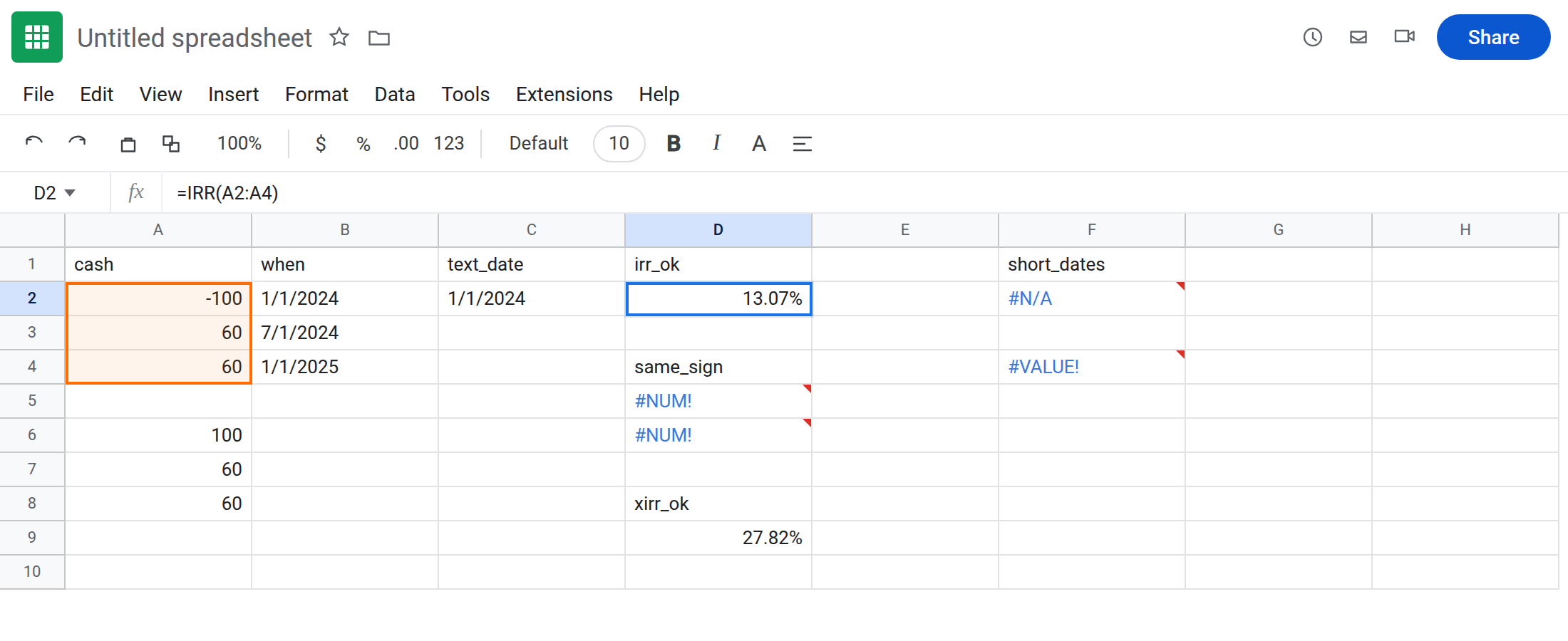The width and height of the screenshot is (1568, 641).
Task: Select row 5 header
Action: pos(32,401)
